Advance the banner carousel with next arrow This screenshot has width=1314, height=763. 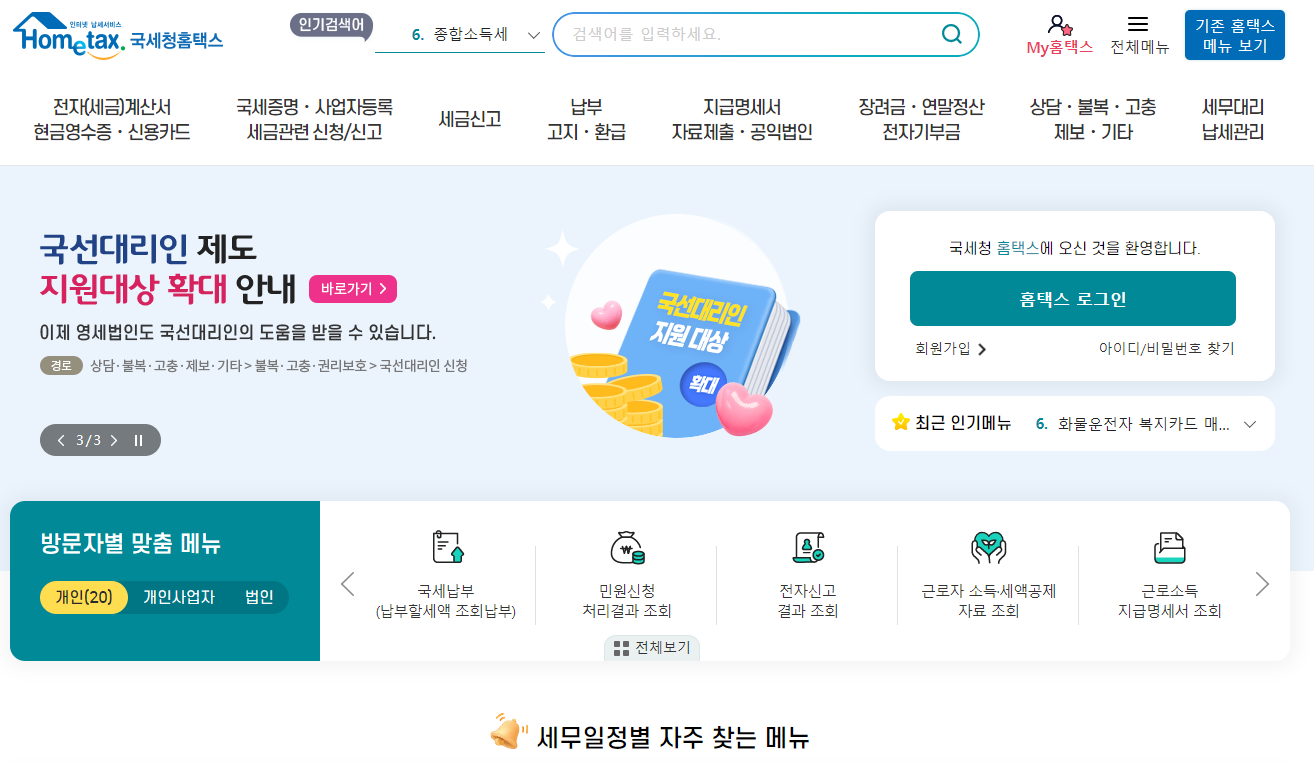coord(113,439)
